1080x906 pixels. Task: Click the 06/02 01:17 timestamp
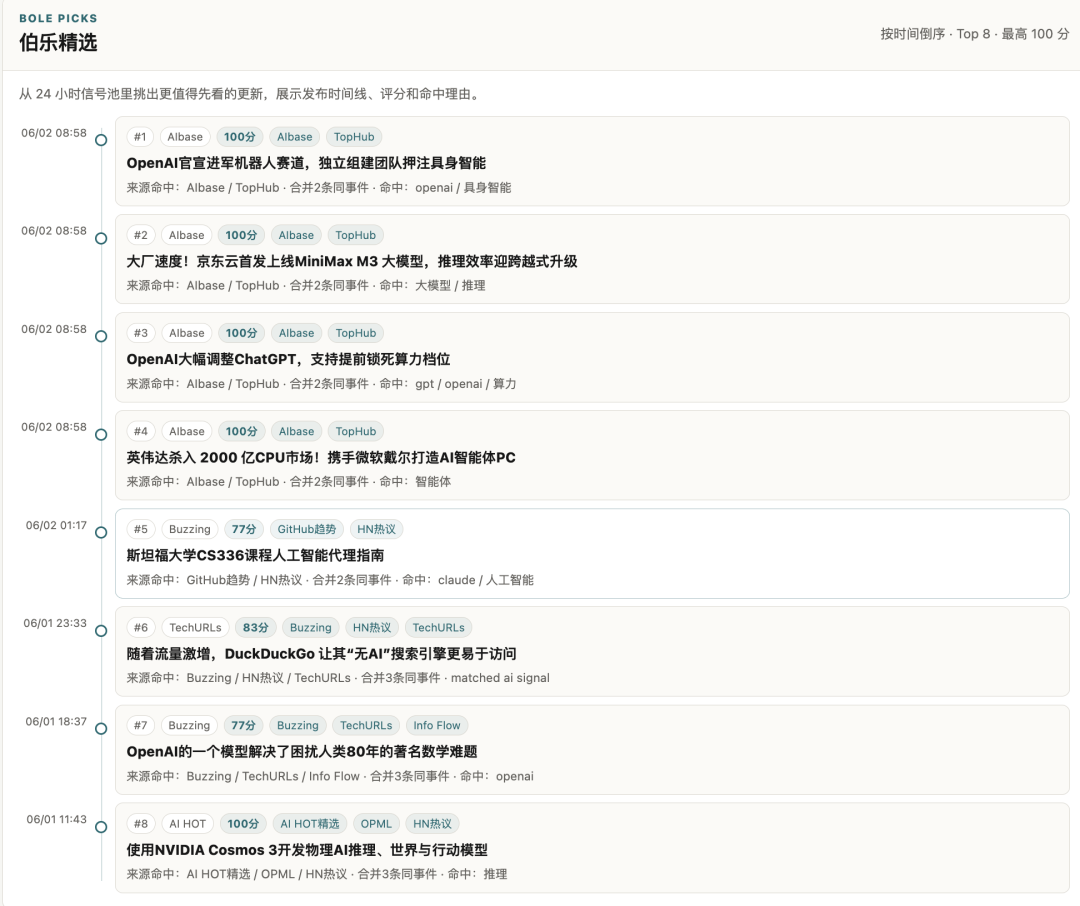[x=56, y=526]
